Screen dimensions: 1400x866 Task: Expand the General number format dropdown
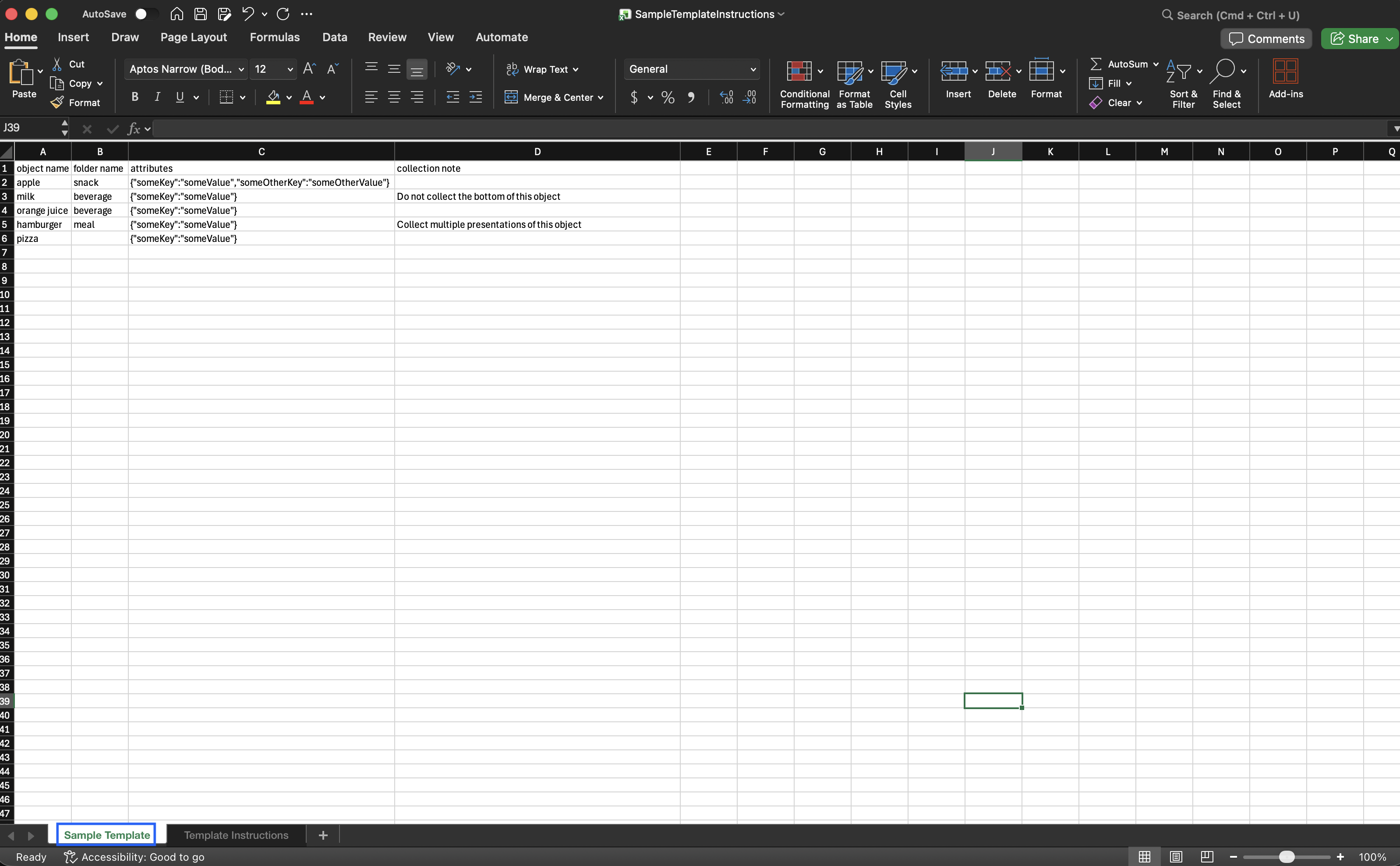(x=753, y=69)
